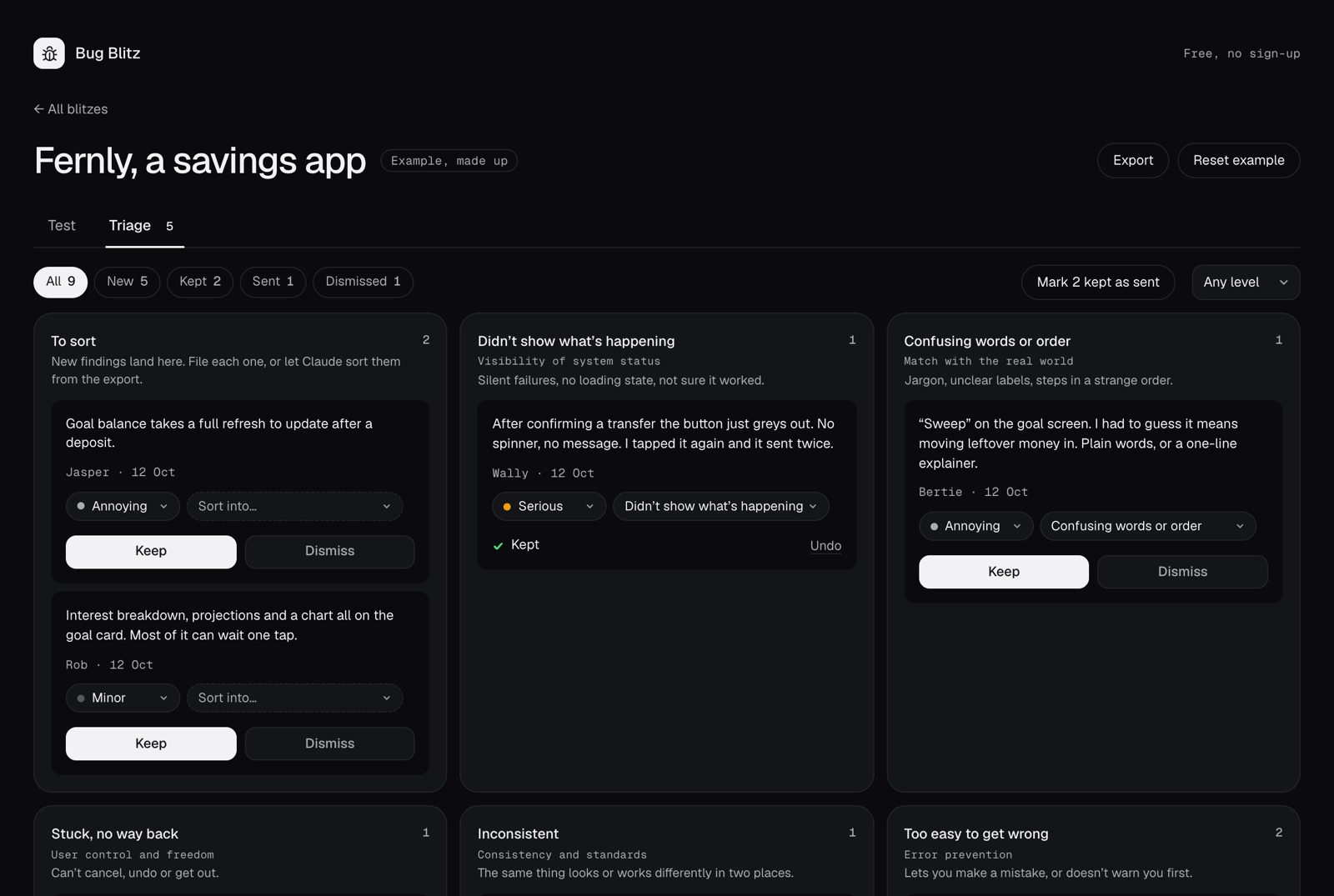Click Too easy to get wrong heading

[x=976, y=834]
